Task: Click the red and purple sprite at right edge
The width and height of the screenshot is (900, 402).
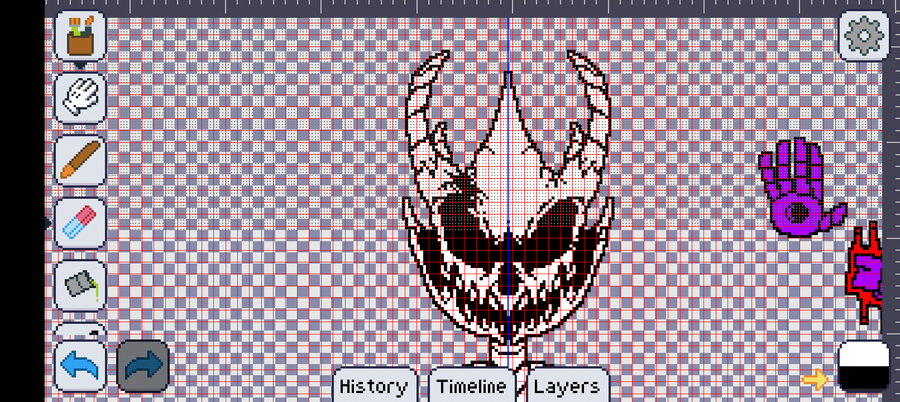Action: tap(865, 273)
